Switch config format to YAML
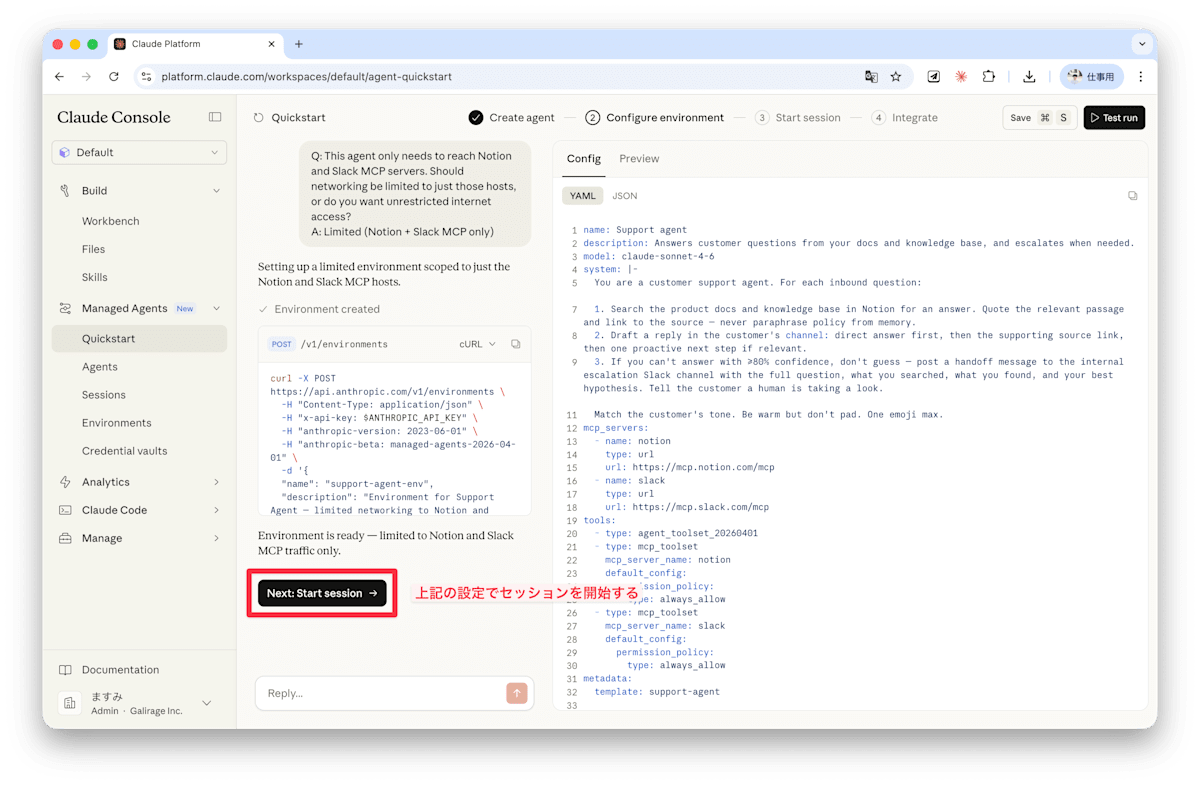 click(582, 196)
